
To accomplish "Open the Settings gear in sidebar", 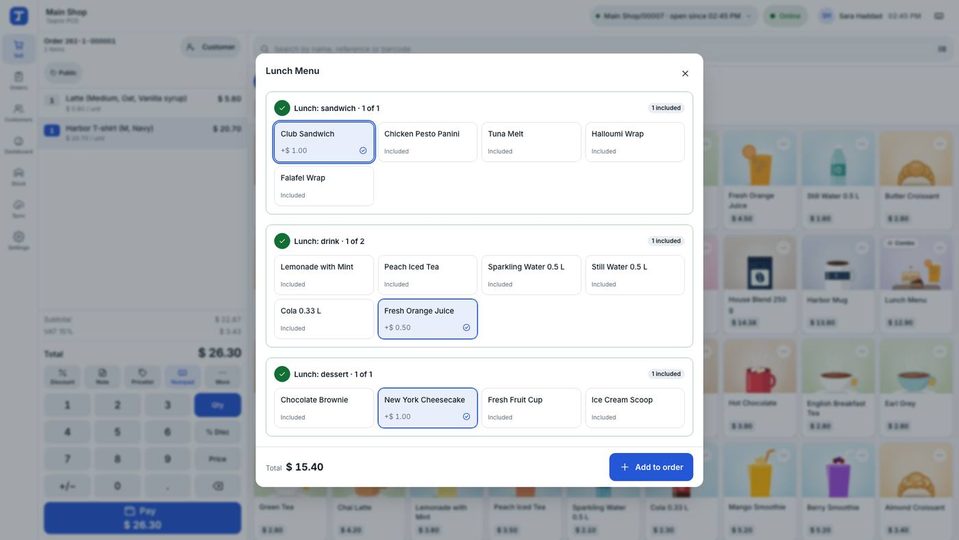I will [19, 240].
